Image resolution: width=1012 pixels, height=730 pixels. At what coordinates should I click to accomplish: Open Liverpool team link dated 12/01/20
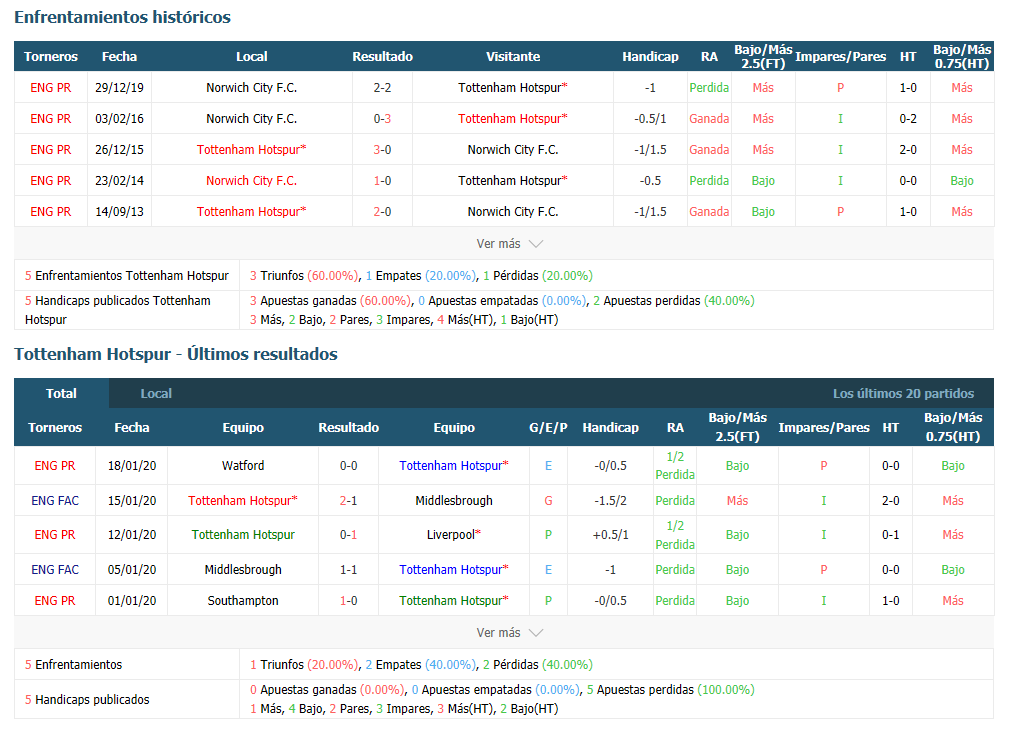click(454, 534)
